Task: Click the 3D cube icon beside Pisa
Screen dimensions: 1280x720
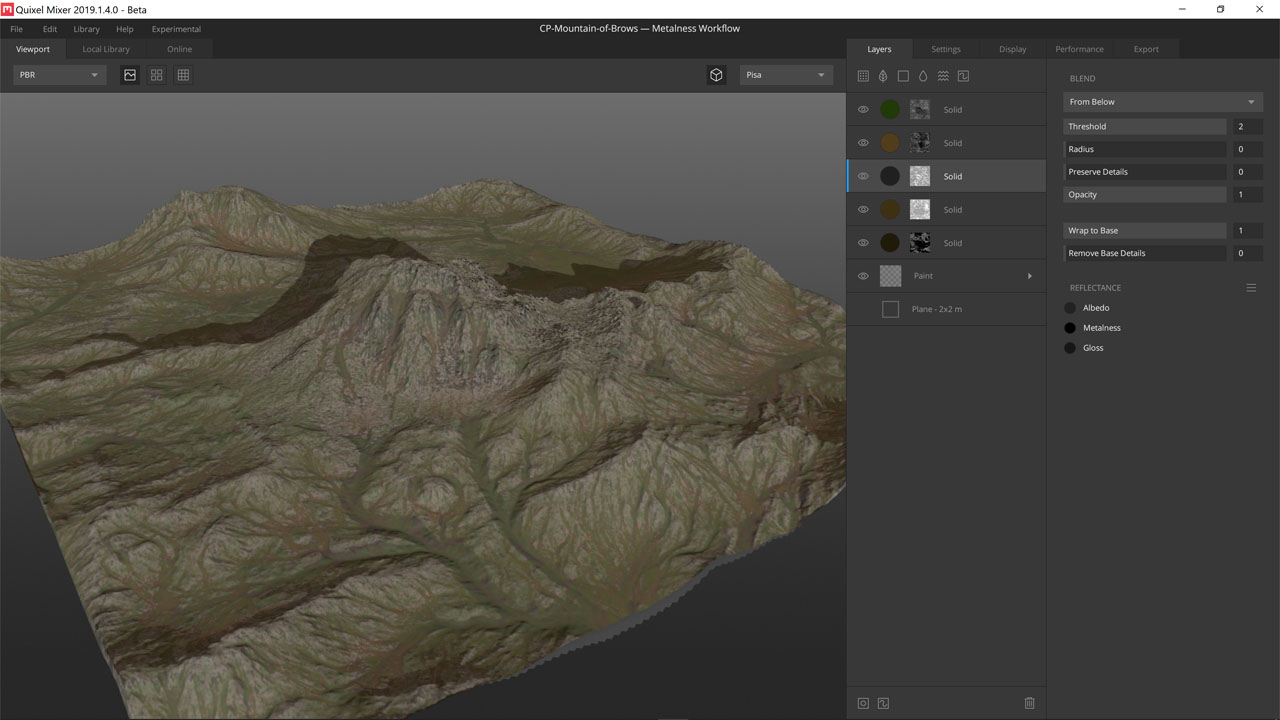Action: (716, 75)
